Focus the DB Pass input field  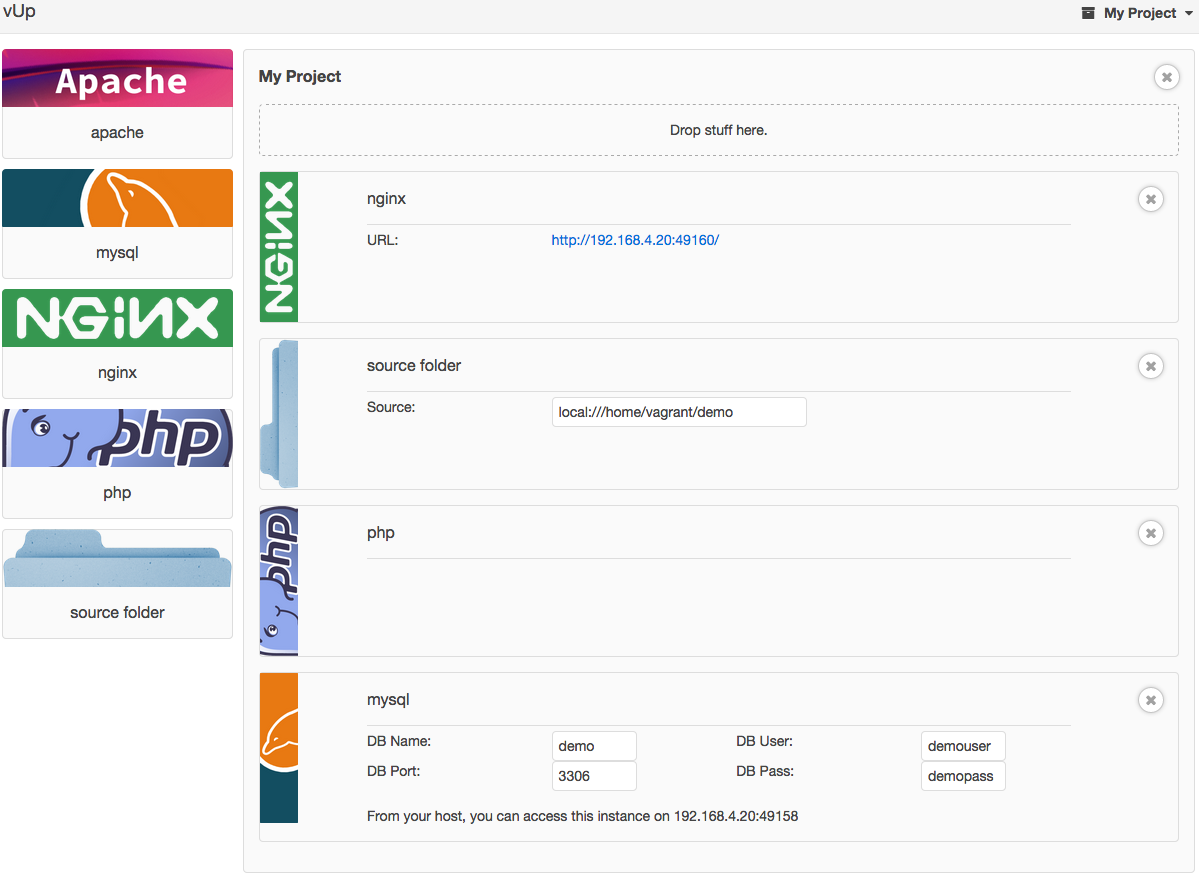pos(963,776)
